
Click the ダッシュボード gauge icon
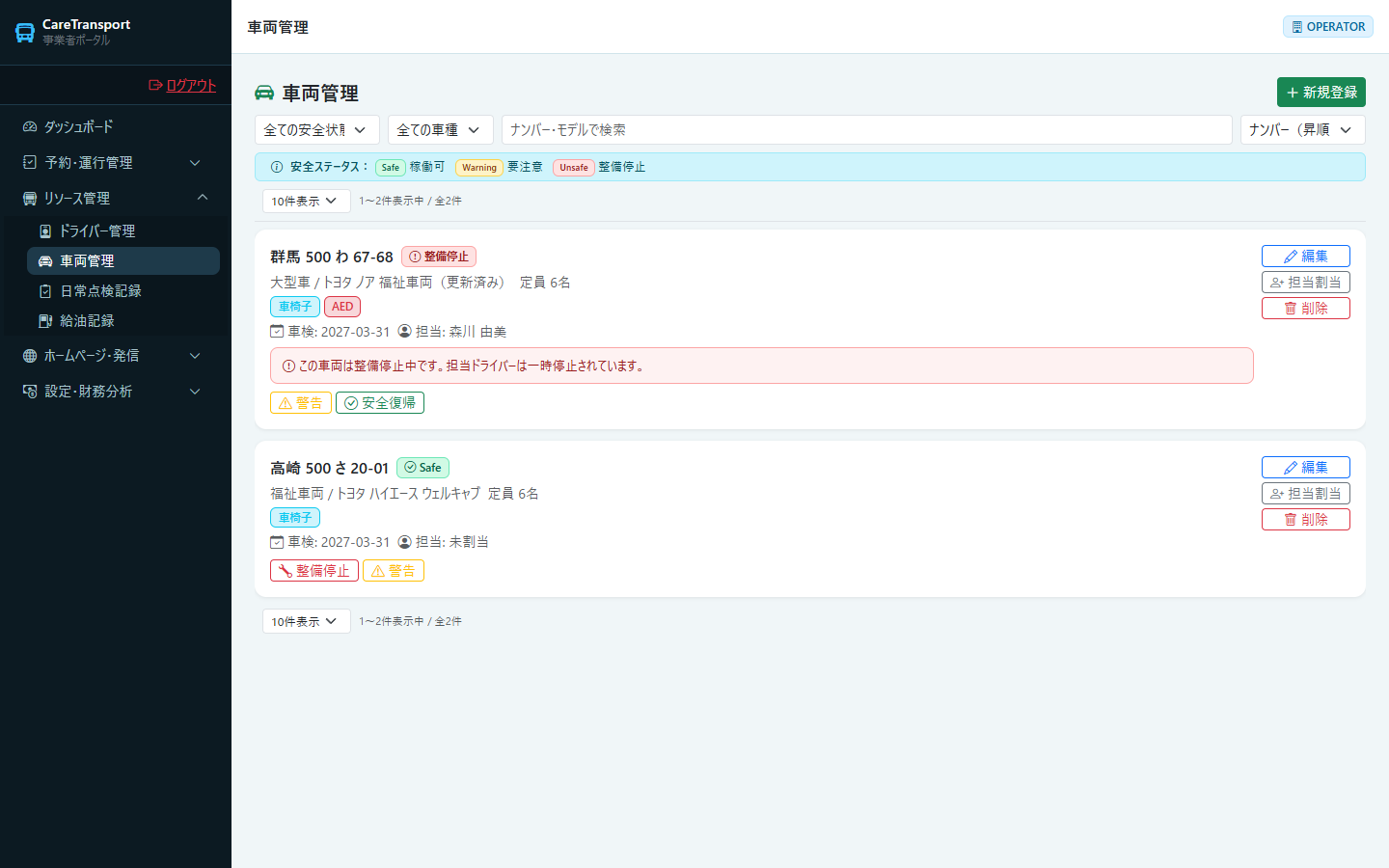point(30,126)
